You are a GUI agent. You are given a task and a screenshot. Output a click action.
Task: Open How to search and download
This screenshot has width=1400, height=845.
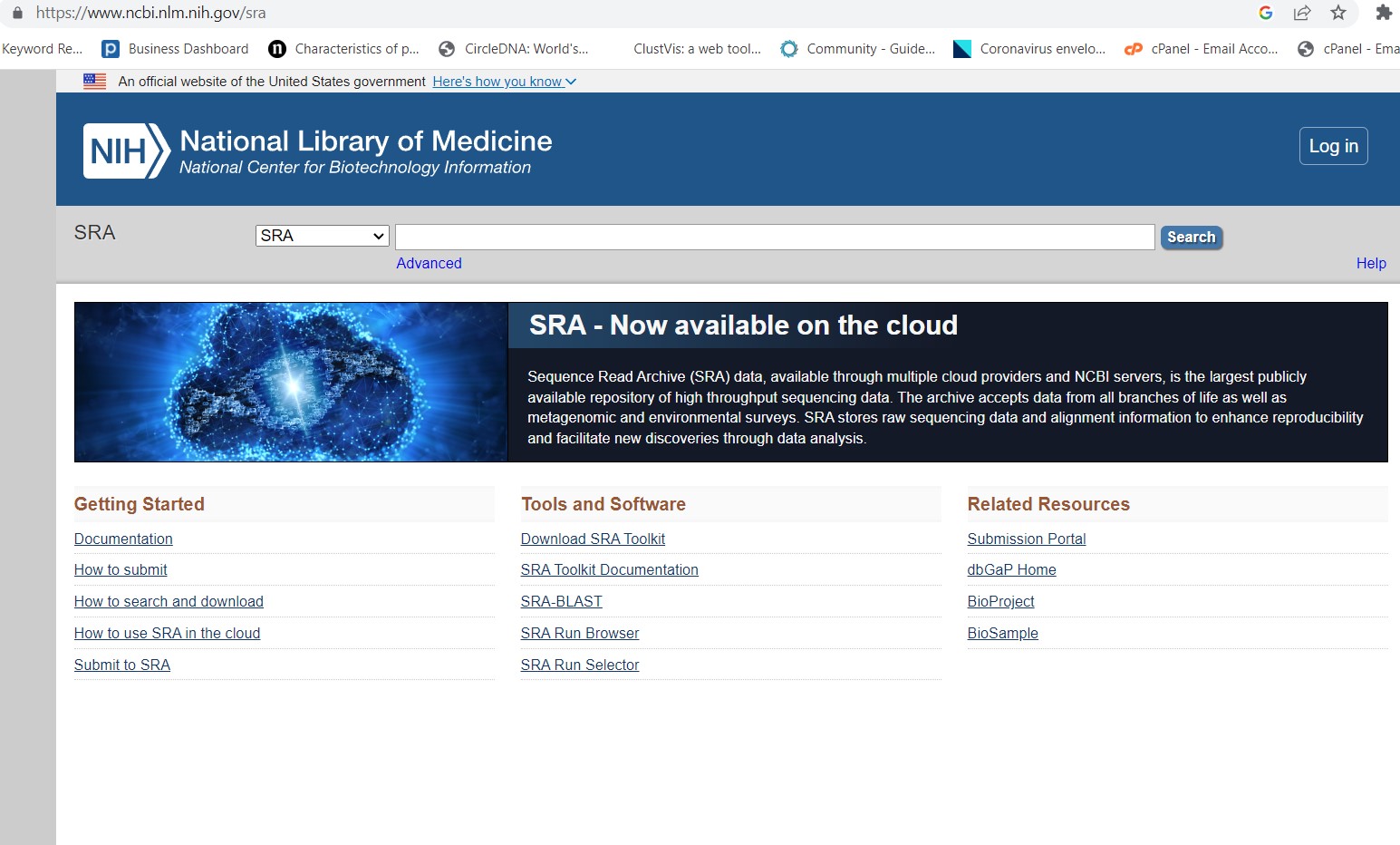tap(169, 601)
